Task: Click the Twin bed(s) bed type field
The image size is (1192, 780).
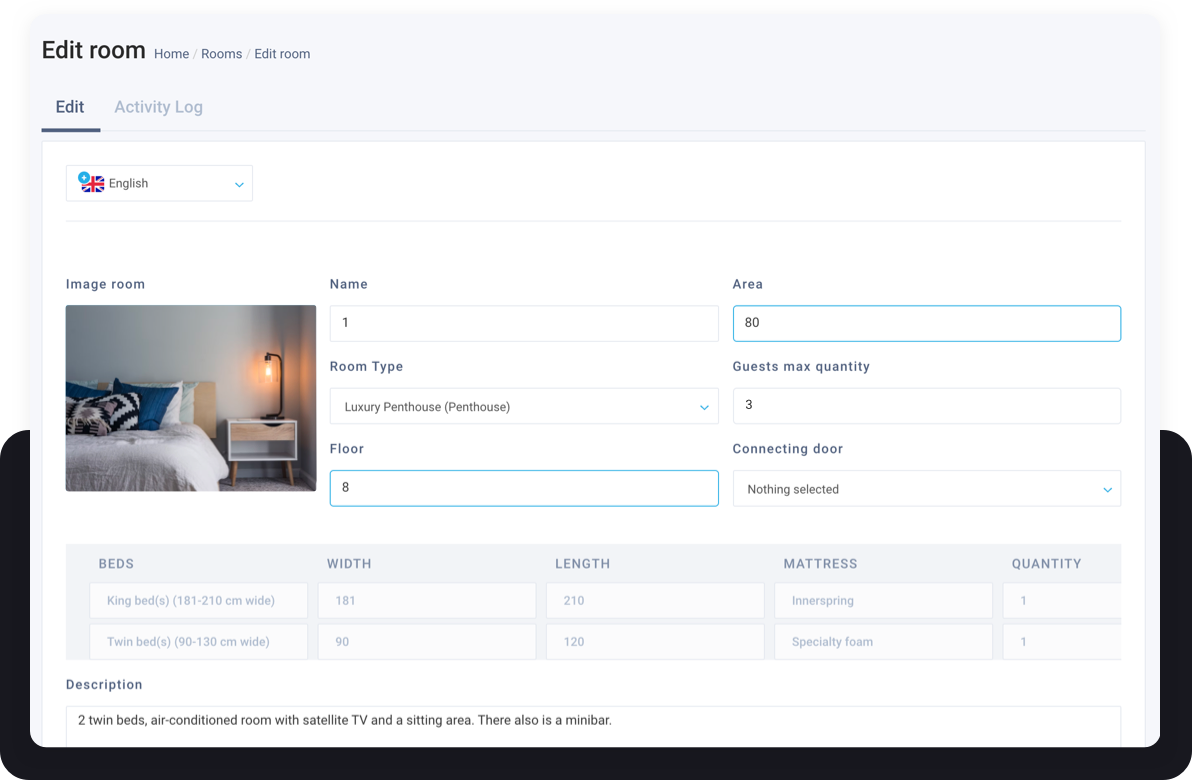Action: pos(198,642)
